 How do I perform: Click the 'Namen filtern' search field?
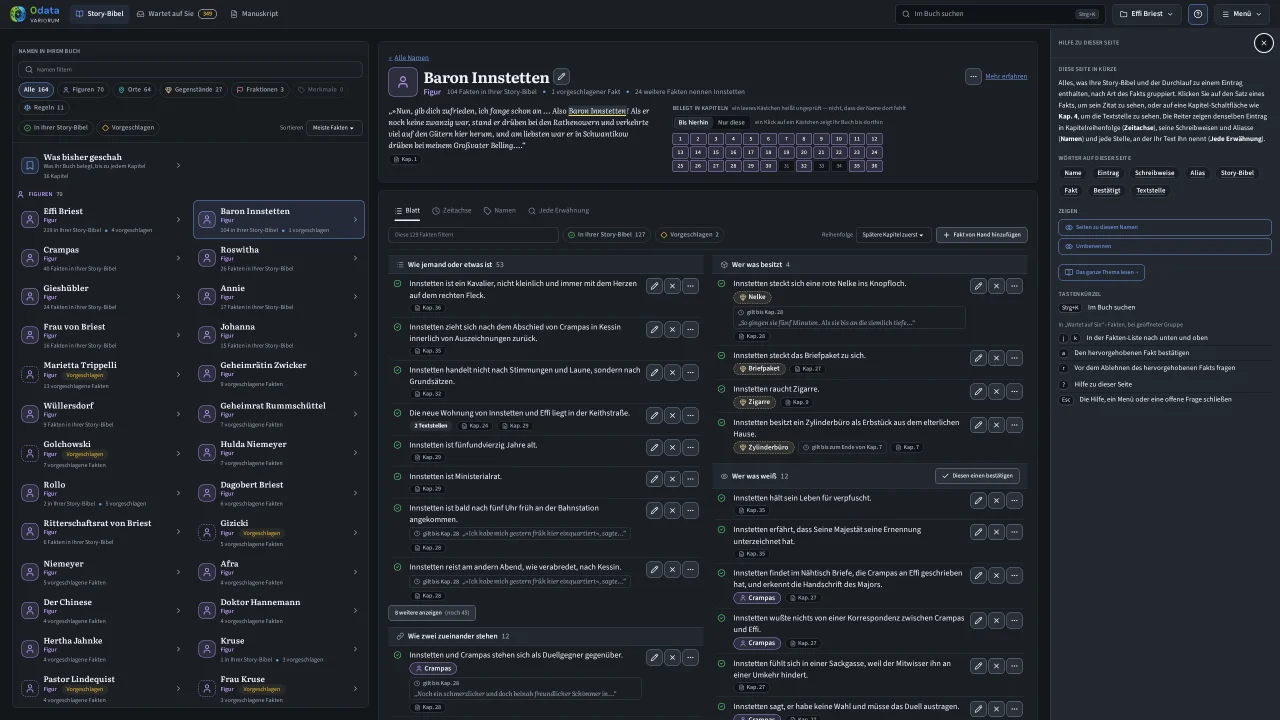click(x=191, y=70)
